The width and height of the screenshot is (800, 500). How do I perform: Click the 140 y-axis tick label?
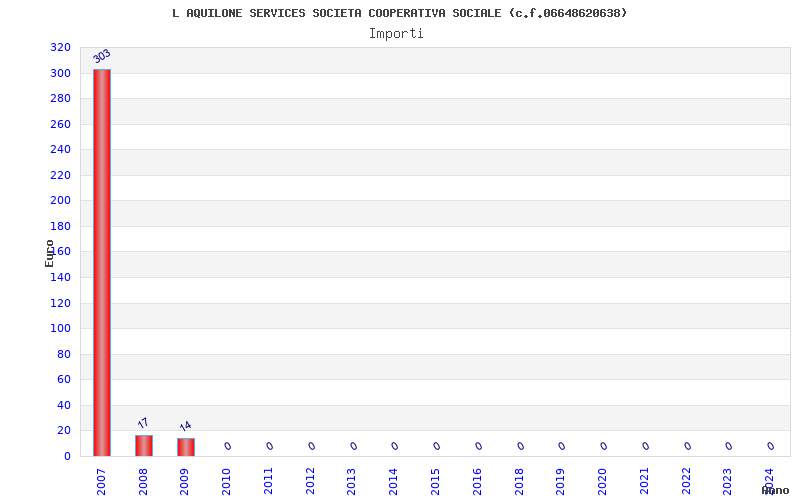point(60,278)
